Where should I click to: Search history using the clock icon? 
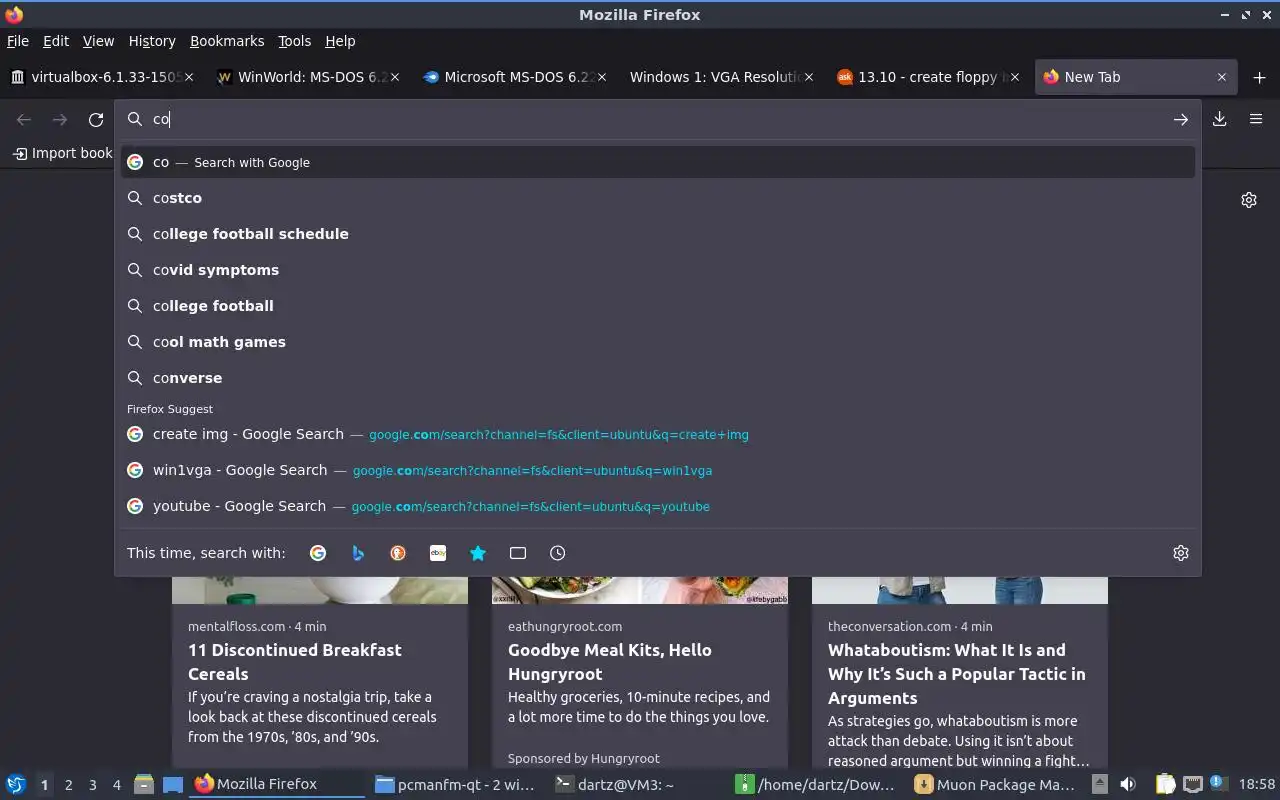[x=558, y=553]
